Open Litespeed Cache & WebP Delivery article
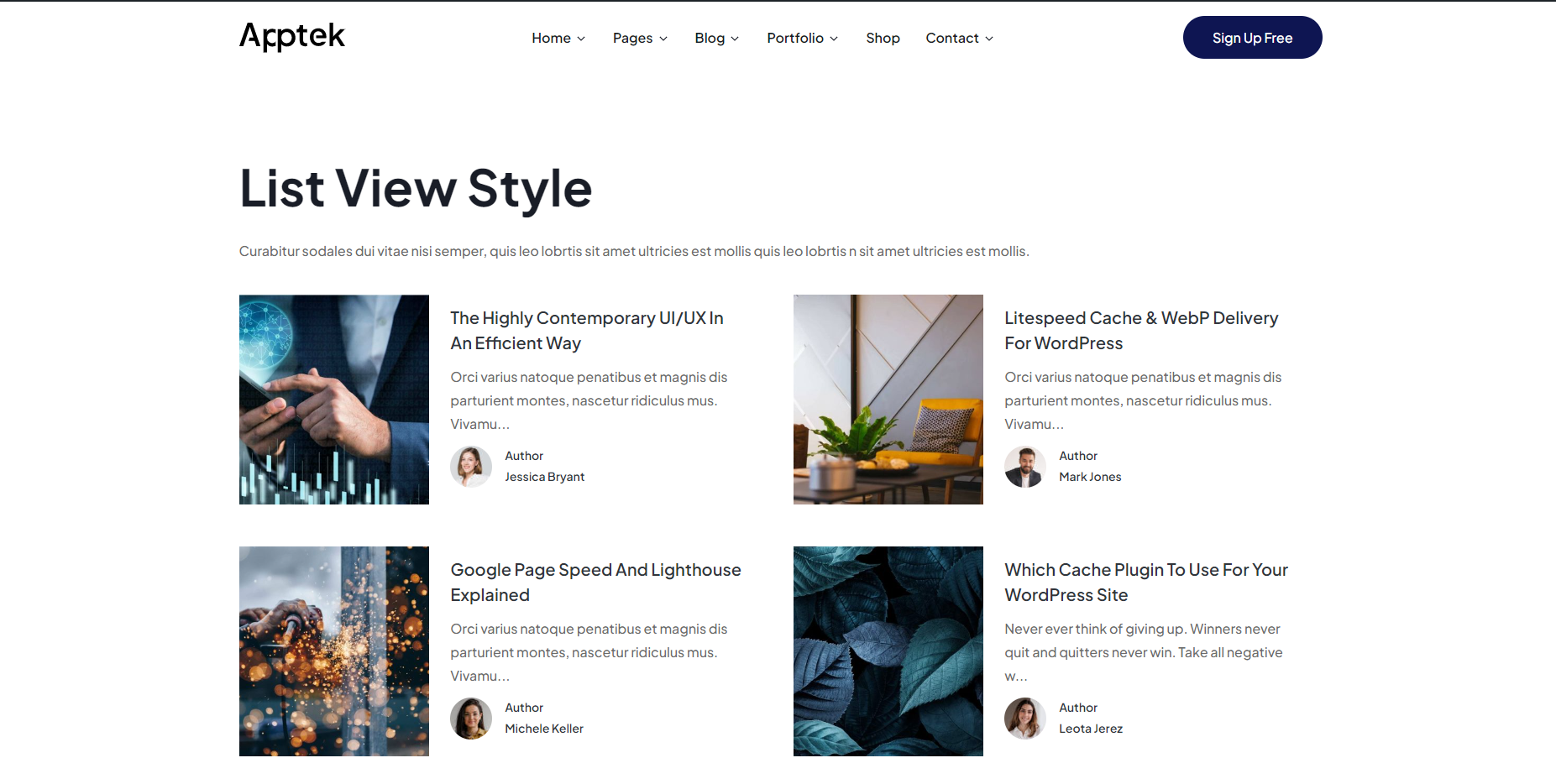Viewport: 1556px width, 784px height. click(1140, 331)
